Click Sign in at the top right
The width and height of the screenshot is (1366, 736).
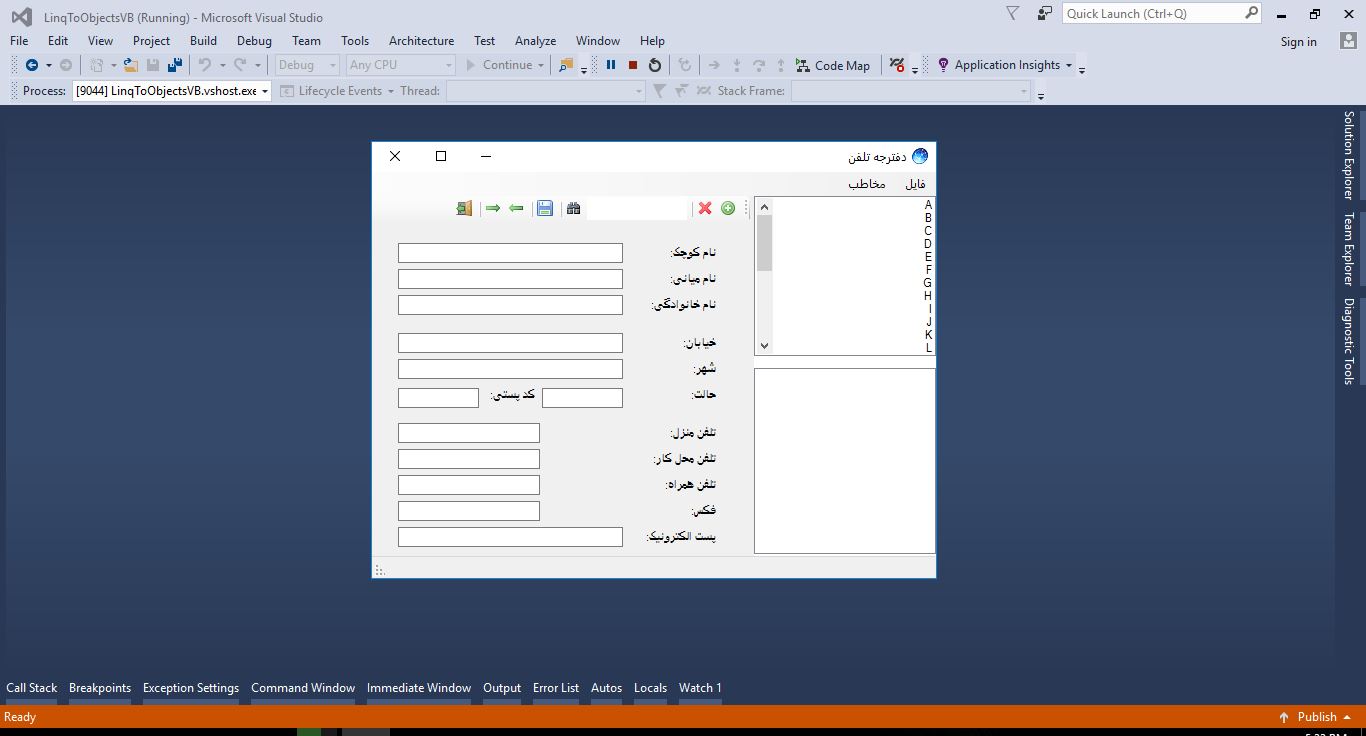pyautogui.click(x=1298, y=41)
